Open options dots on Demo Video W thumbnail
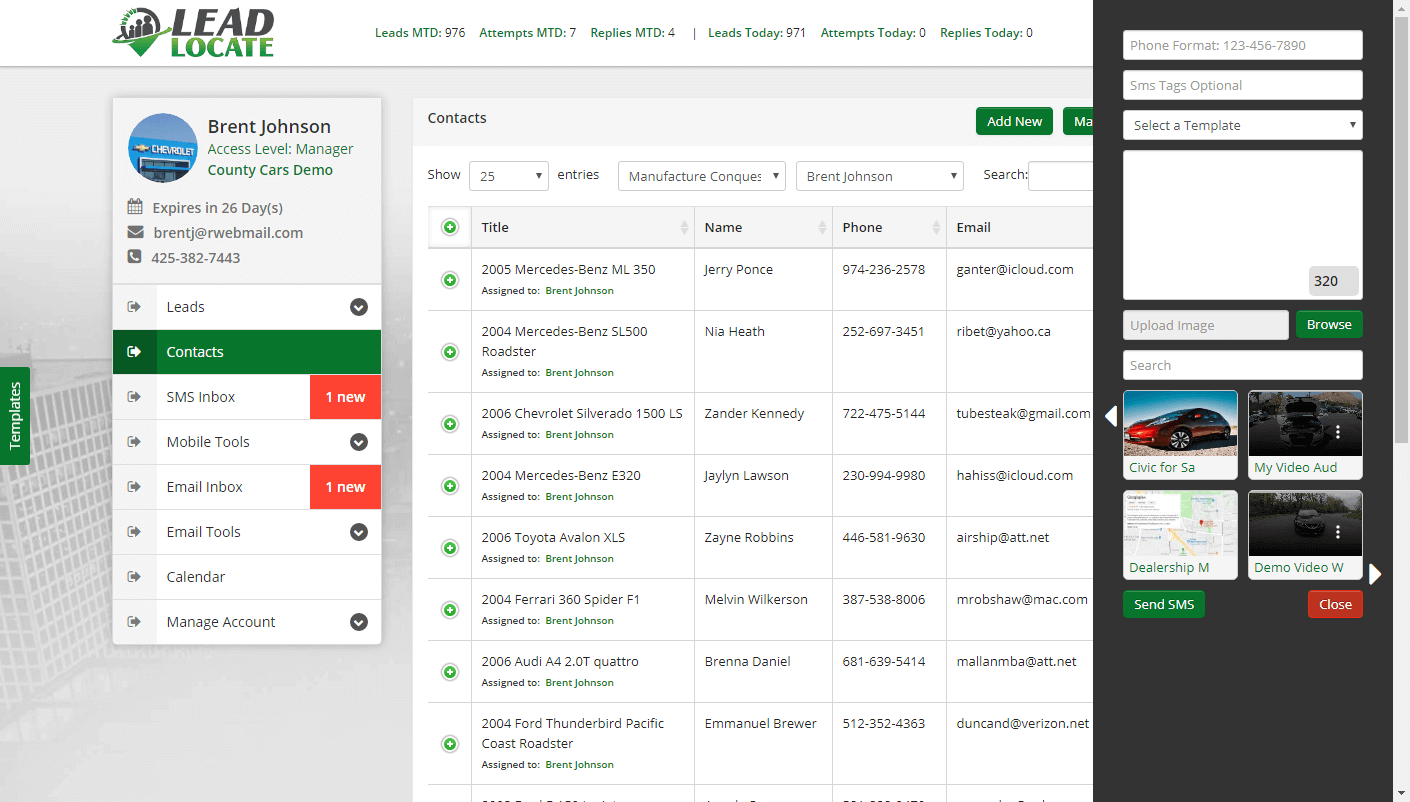Viewport: 1410px width, 802px height. [x=1338, y=532]
